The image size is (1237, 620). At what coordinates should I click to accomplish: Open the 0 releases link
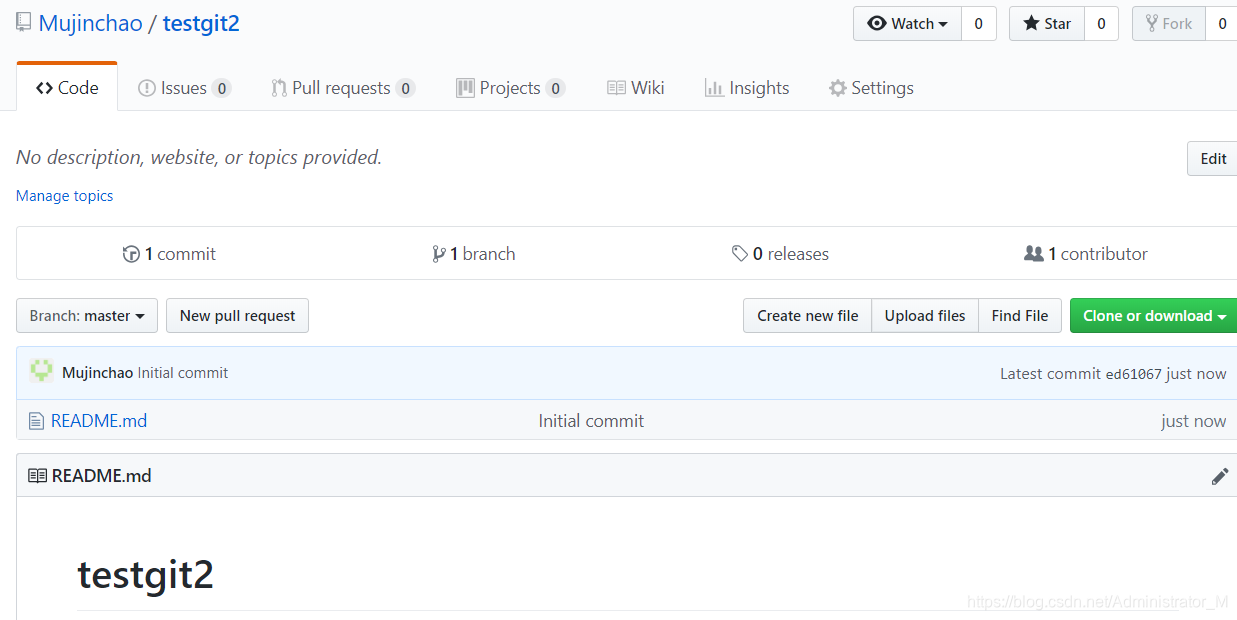(x=780, y=254)
